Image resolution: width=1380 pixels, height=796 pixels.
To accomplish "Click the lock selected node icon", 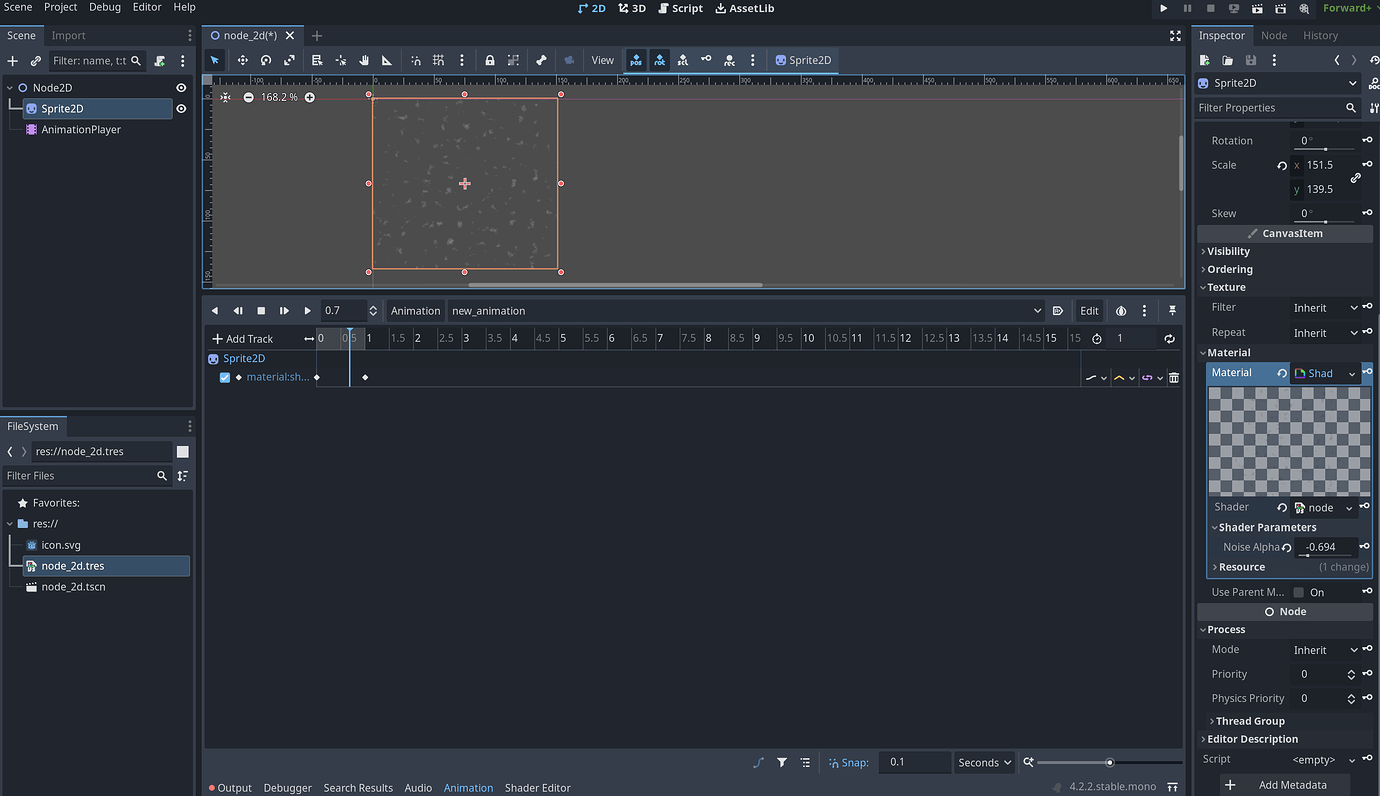I will tap(490, 60).
